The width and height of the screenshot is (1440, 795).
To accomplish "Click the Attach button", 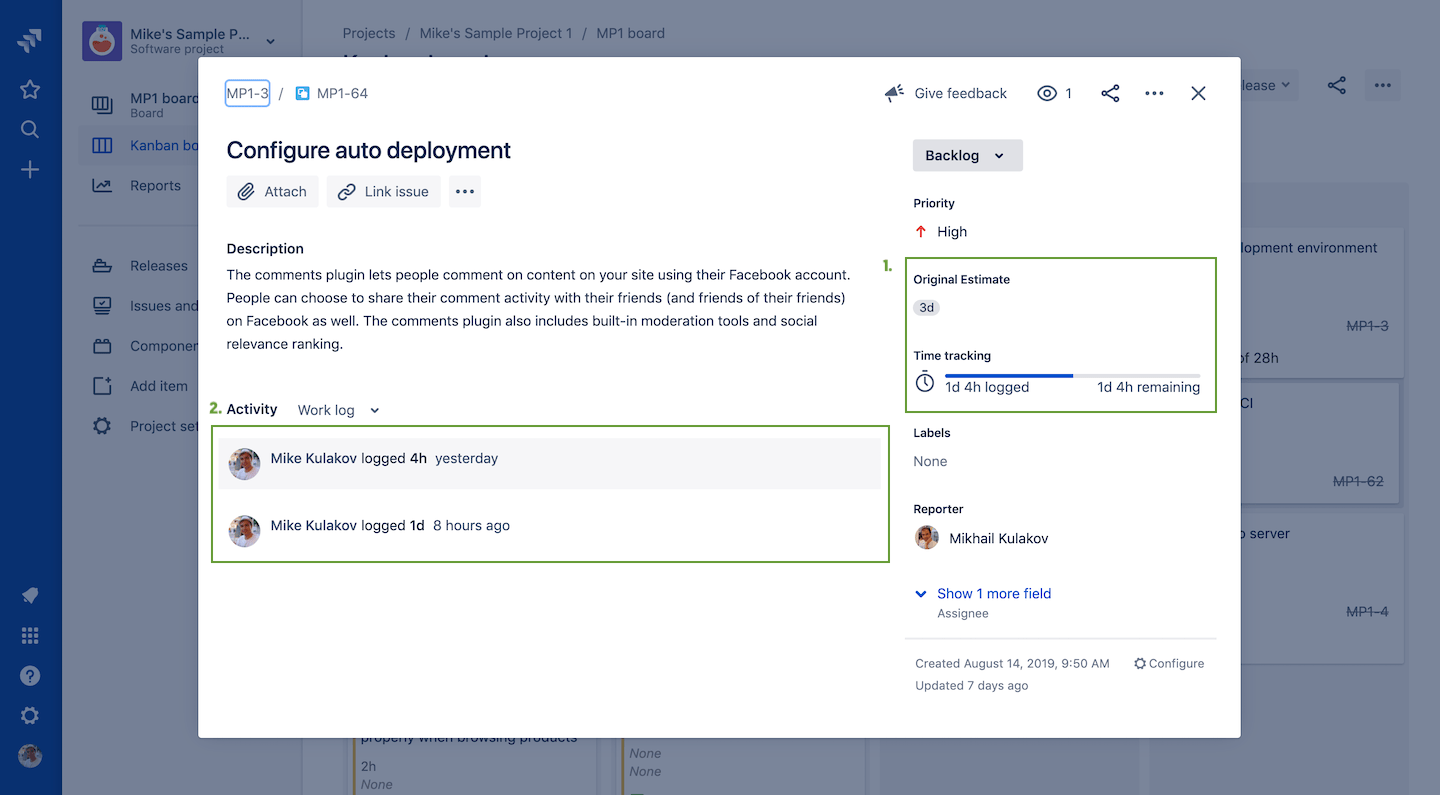I will (x=273, y=192).
